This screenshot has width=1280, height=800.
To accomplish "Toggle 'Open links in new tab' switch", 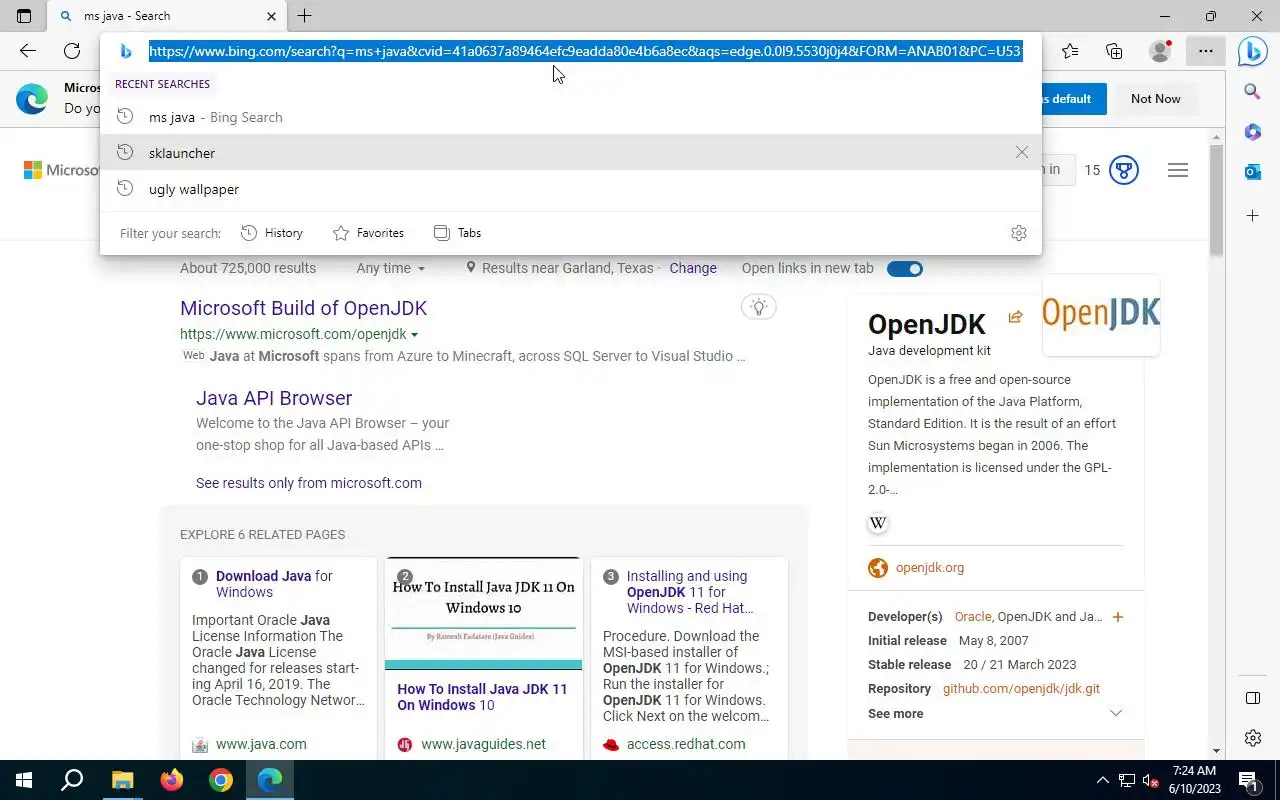I will coord(905,268).
